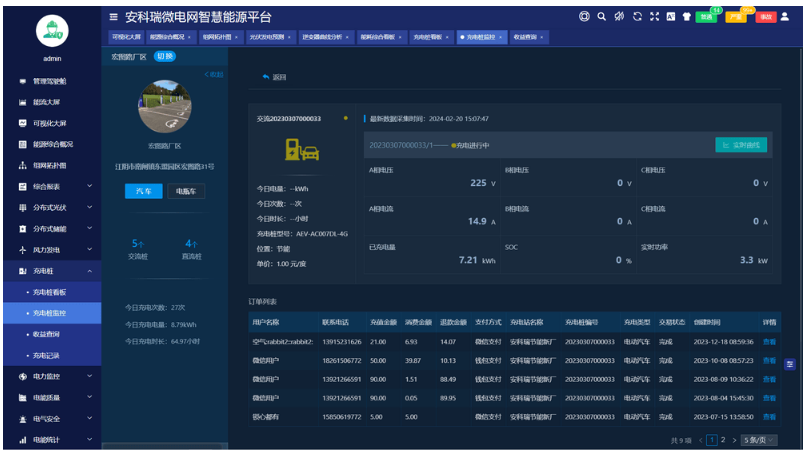Open the theme shirt icon
Viewport: 808px width, 459px height.
point(686,17)
